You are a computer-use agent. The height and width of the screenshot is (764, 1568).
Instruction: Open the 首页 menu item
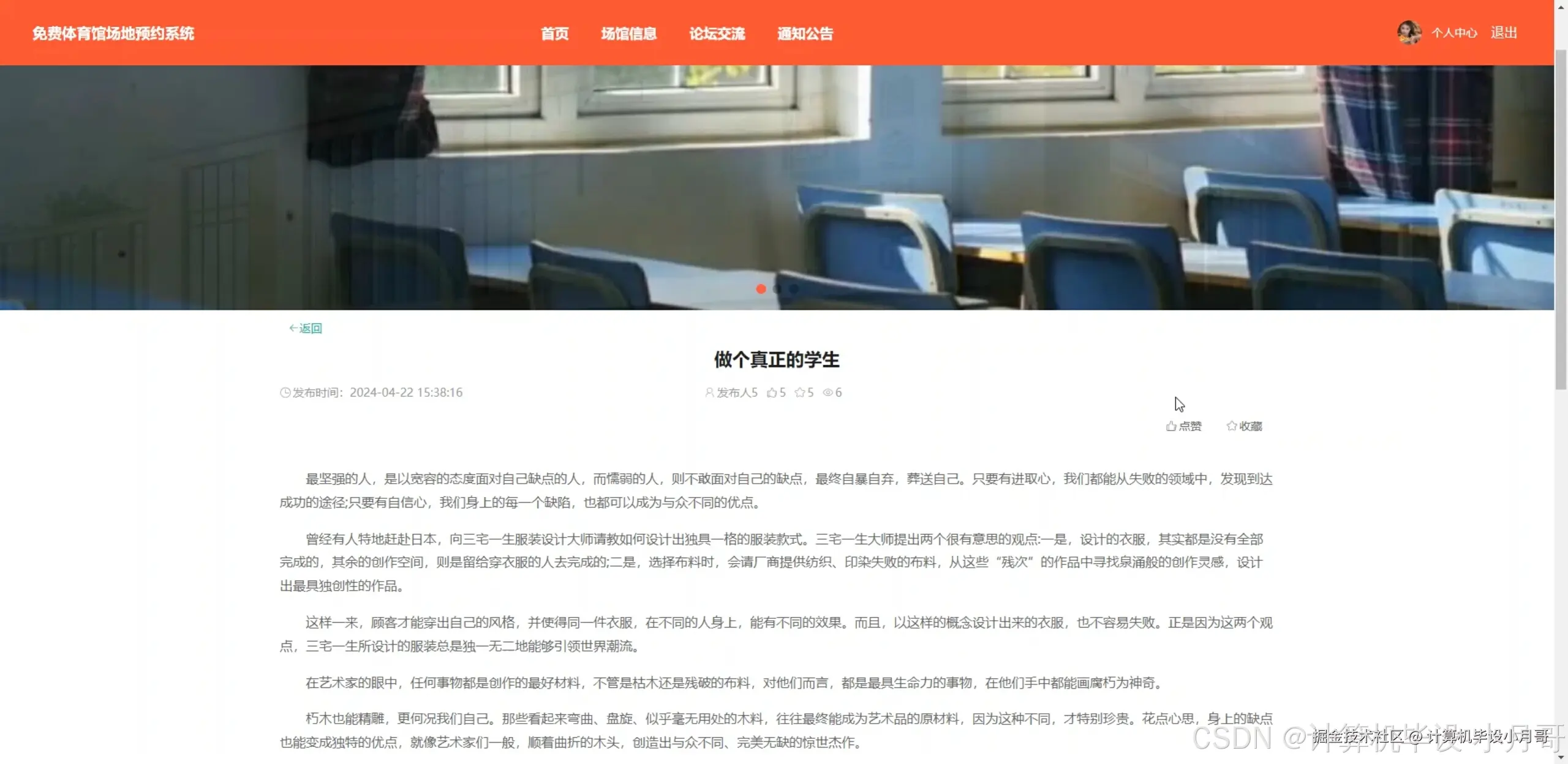click(554, 34)
